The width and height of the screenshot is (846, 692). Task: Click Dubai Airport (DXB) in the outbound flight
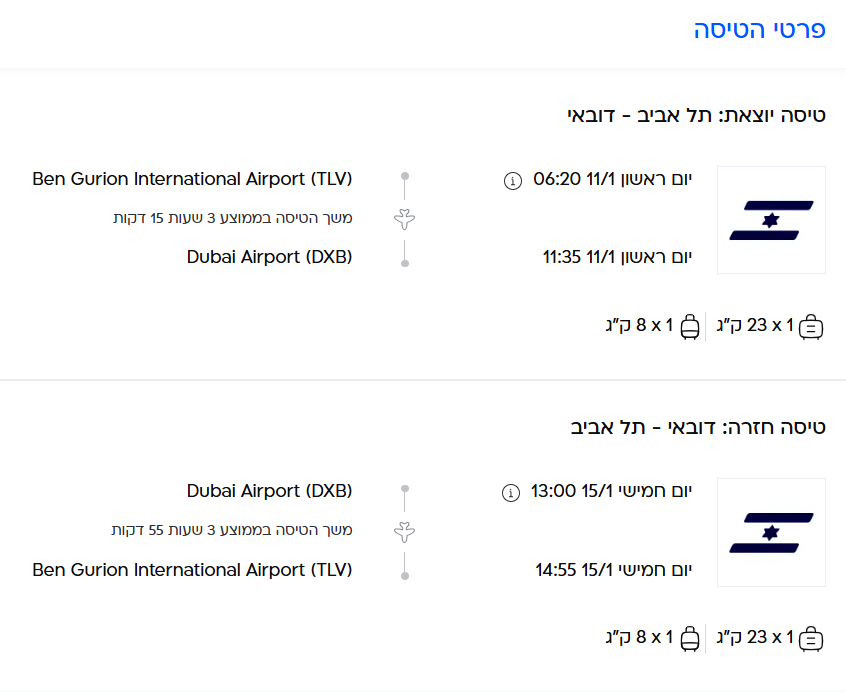click(269, 257)
